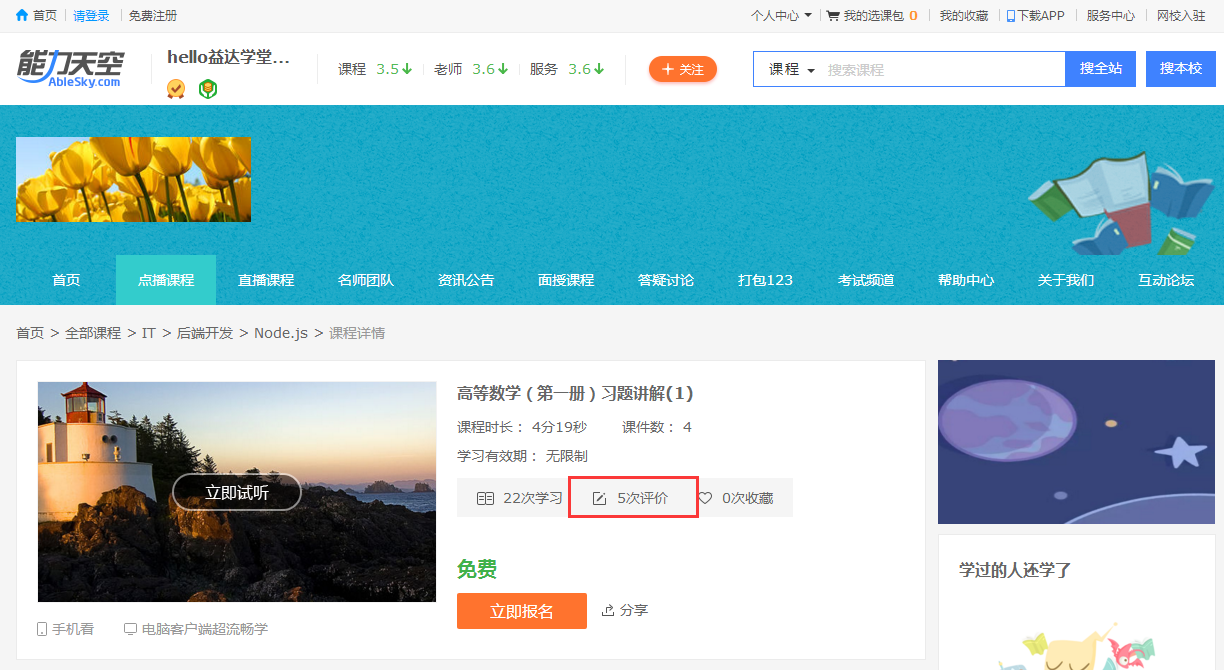The image size is (1224, 670).
Task: Play the 立即试听 preview on lighthouse thumbnail
Action: pos(237,492)
